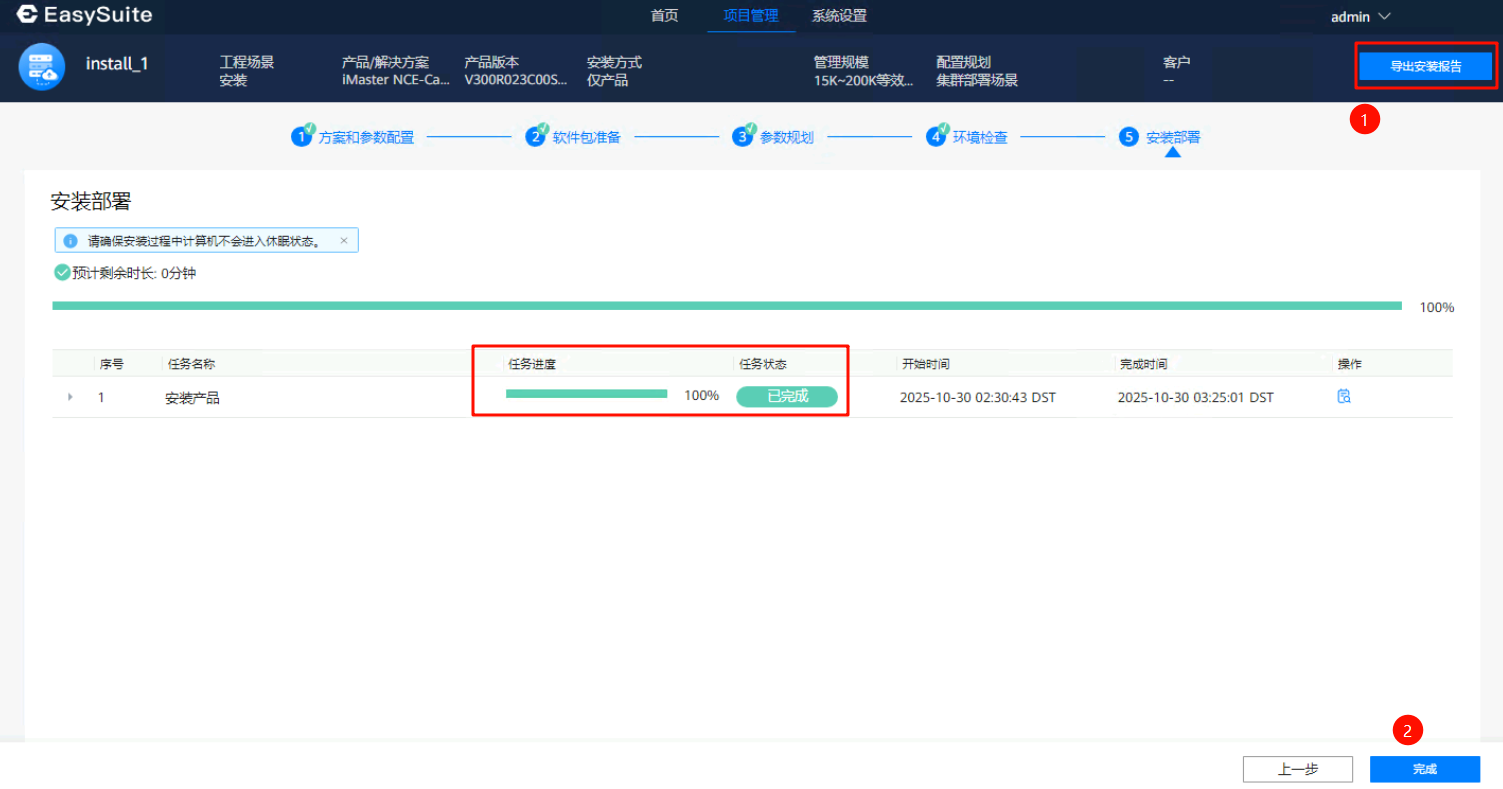Click step 5 安装部署 circle icon
The image size is (1503, 789).
point(1129,137)
